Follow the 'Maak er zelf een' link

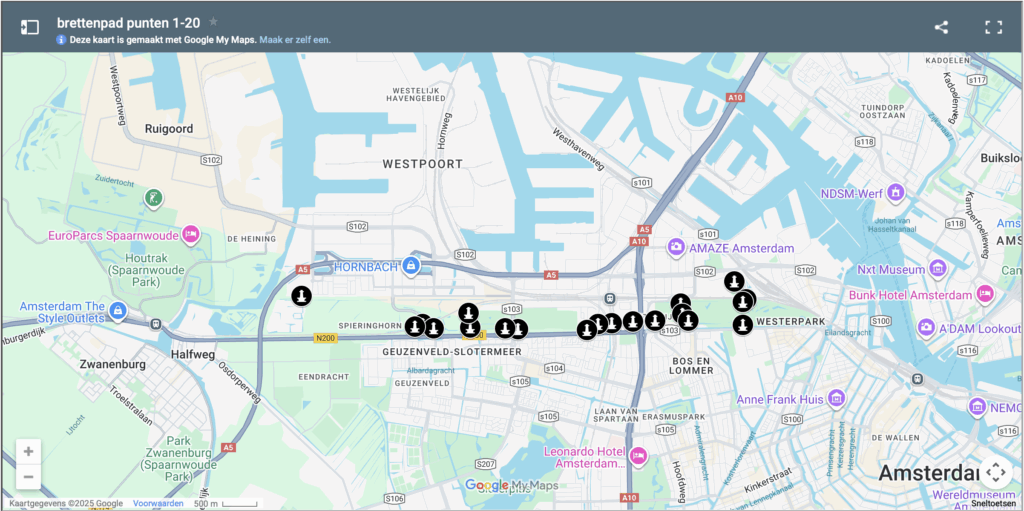point(295,40)
